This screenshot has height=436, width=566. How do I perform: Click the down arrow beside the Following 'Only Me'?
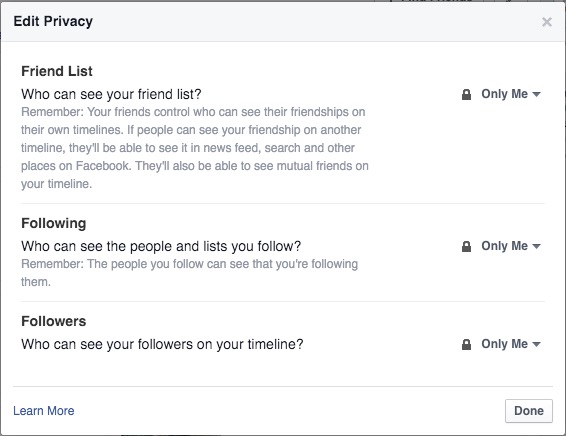point(536,247)
